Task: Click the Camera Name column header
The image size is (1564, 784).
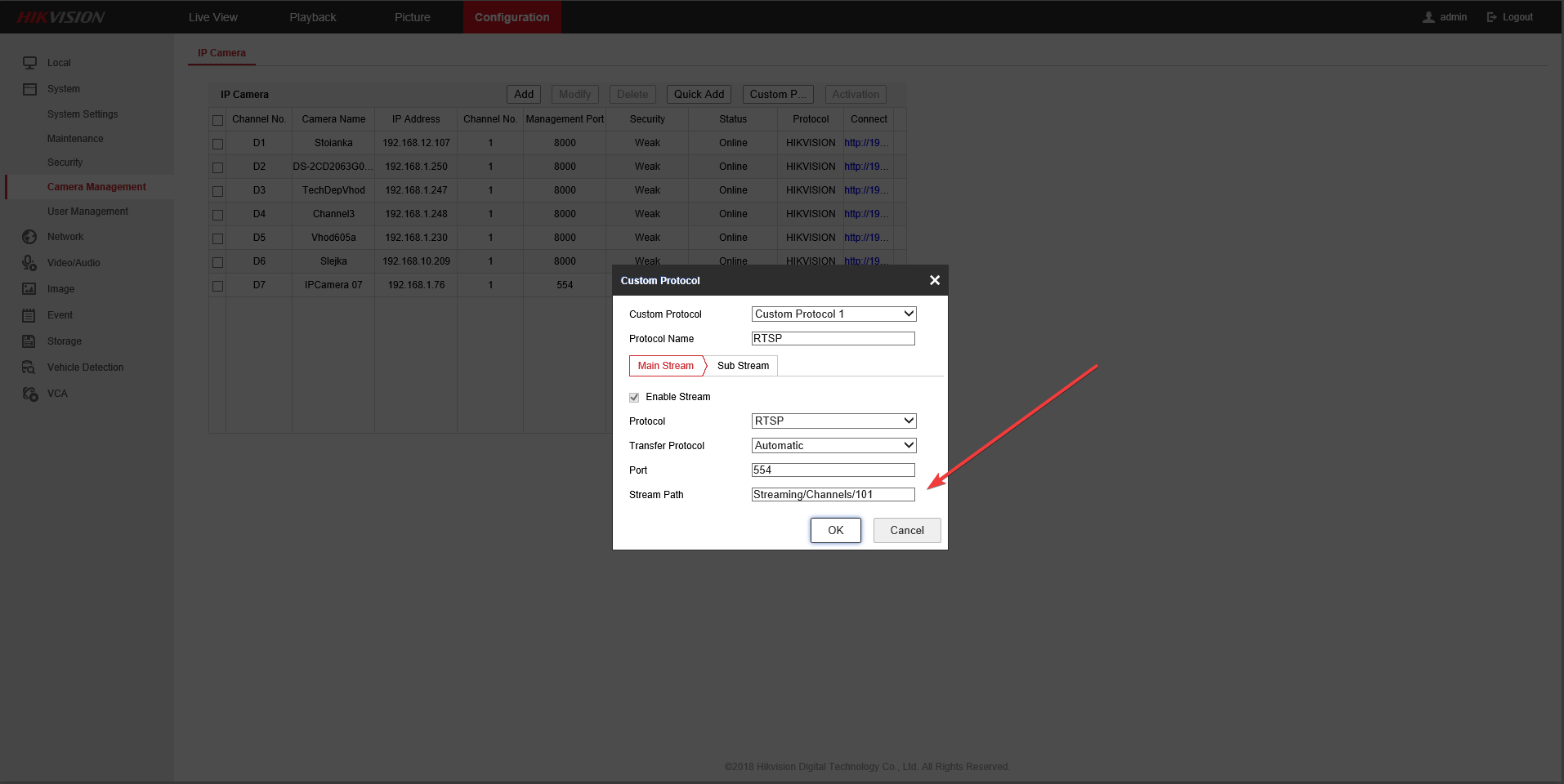Action: (333, 119)
